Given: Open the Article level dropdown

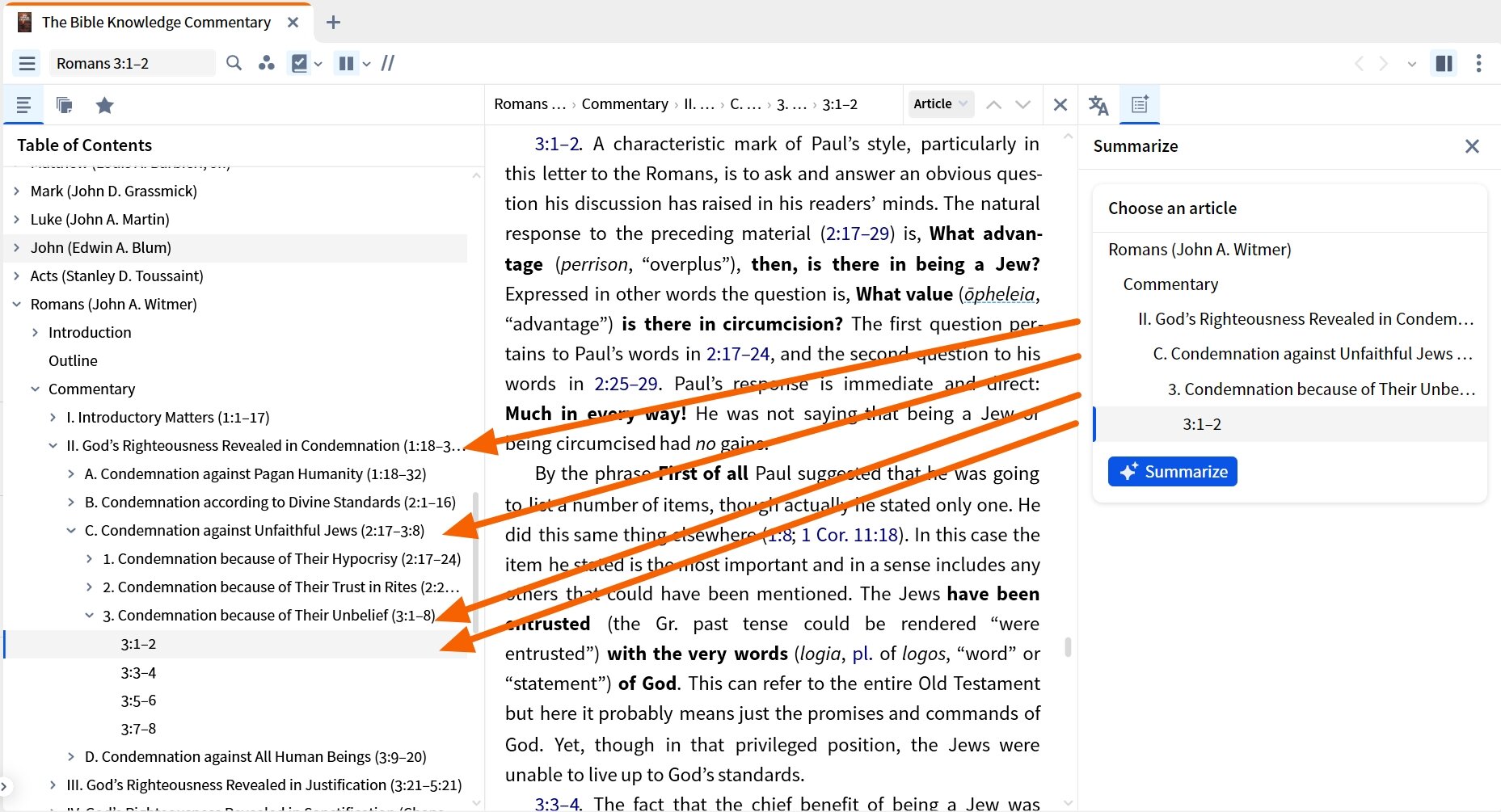Looking at the screenshot, I should coord(940,103).
